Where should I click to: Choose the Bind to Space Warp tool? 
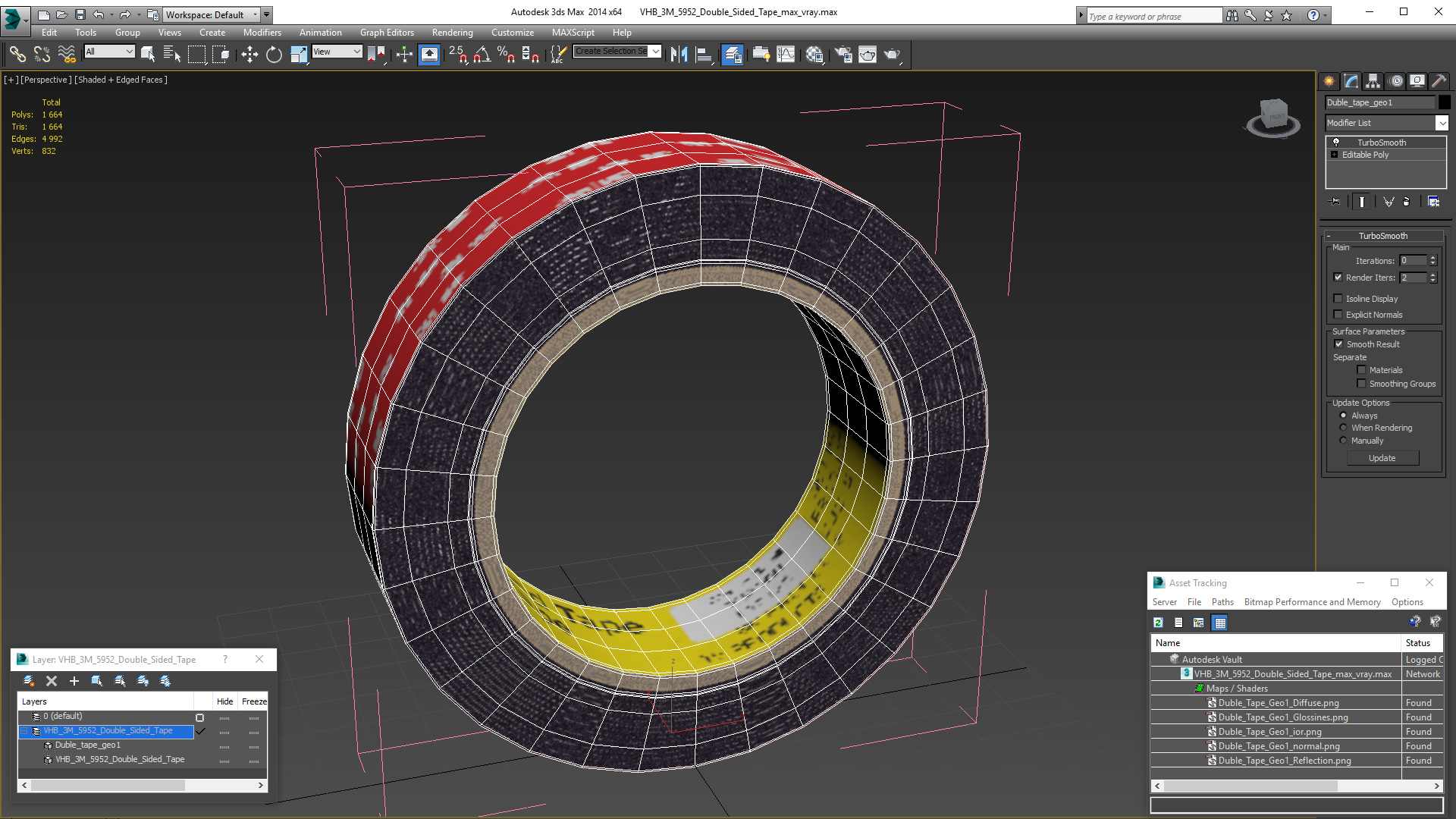coord(67,54)
